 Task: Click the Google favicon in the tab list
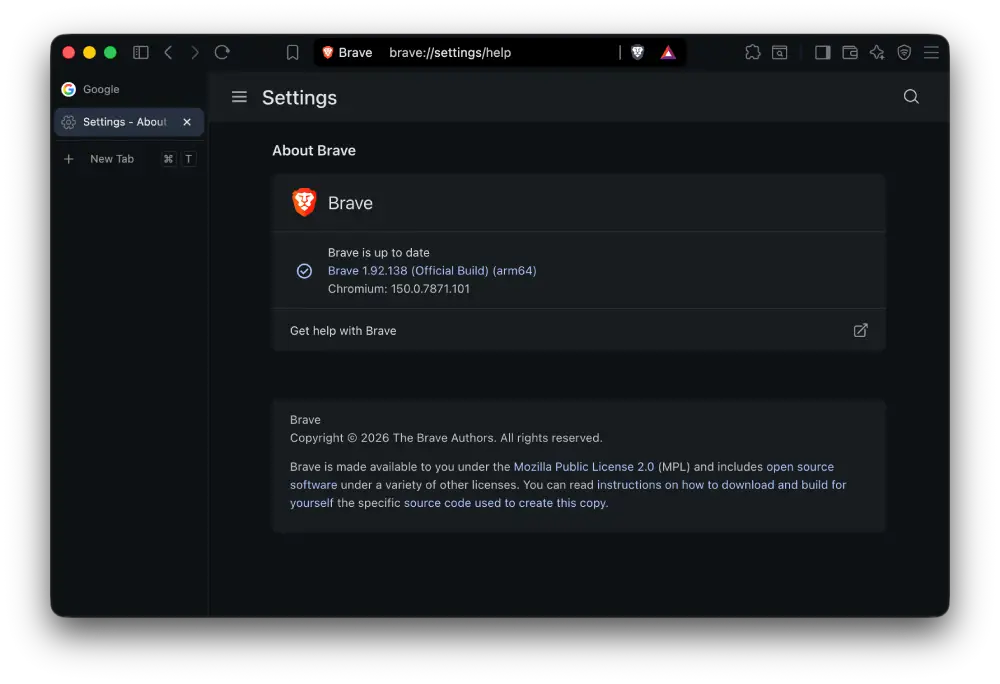[69, 89]
